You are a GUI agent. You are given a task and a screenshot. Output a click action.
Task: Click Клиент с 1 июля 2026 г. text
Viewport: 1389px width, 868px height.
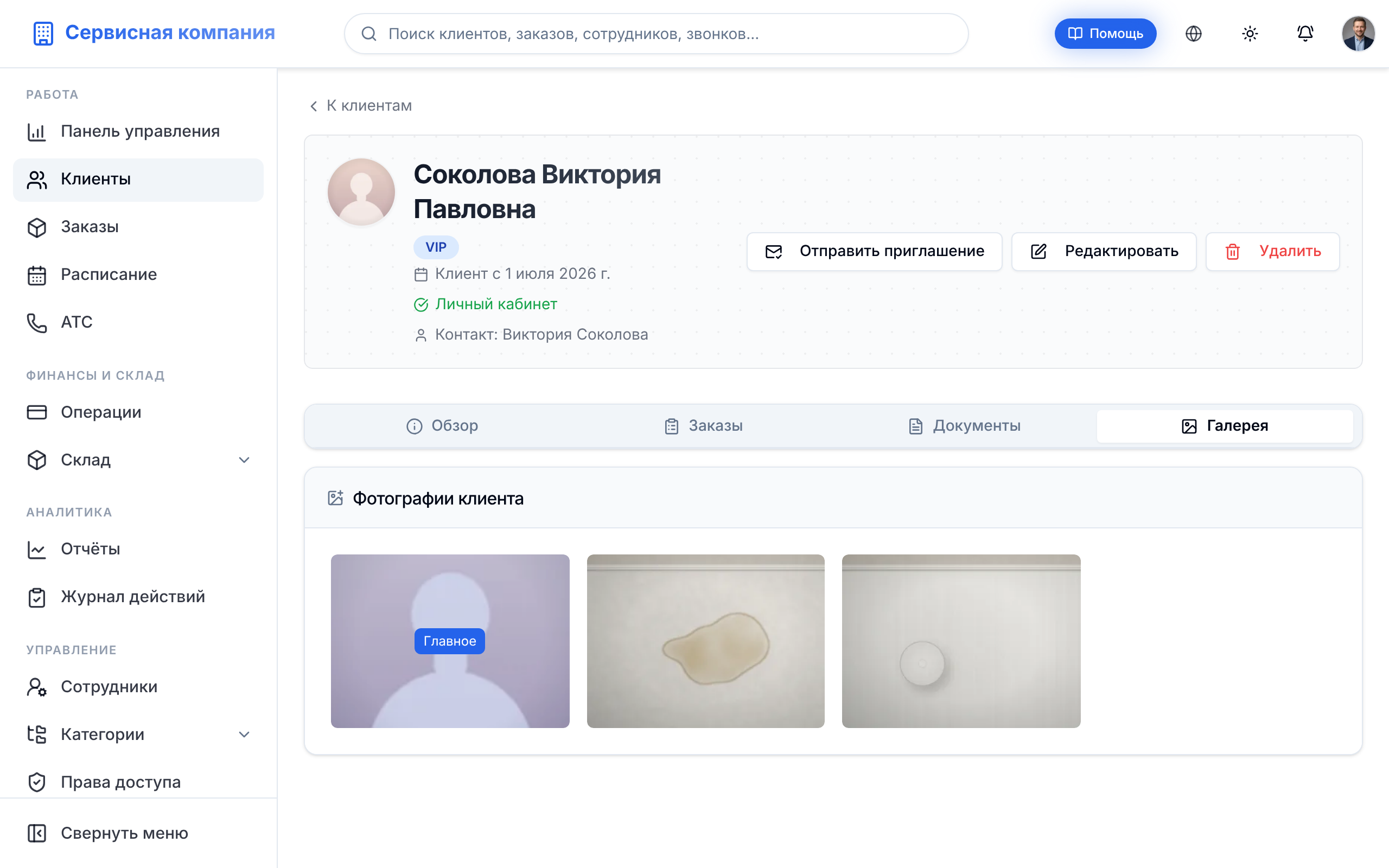523,274
